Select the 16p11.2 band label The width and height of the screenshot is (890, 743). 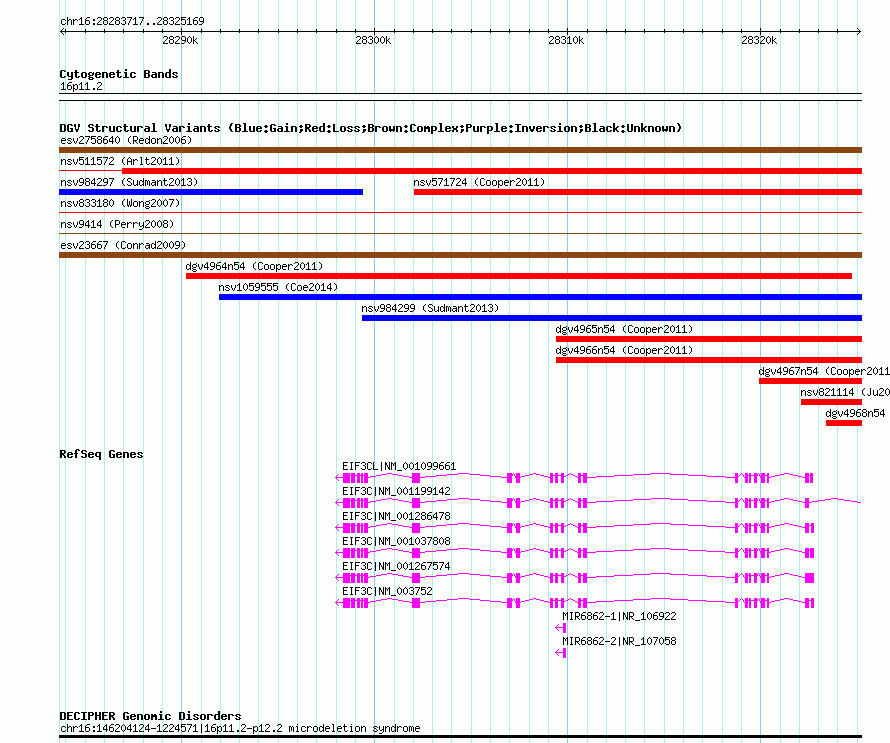[x=81, y=86]
